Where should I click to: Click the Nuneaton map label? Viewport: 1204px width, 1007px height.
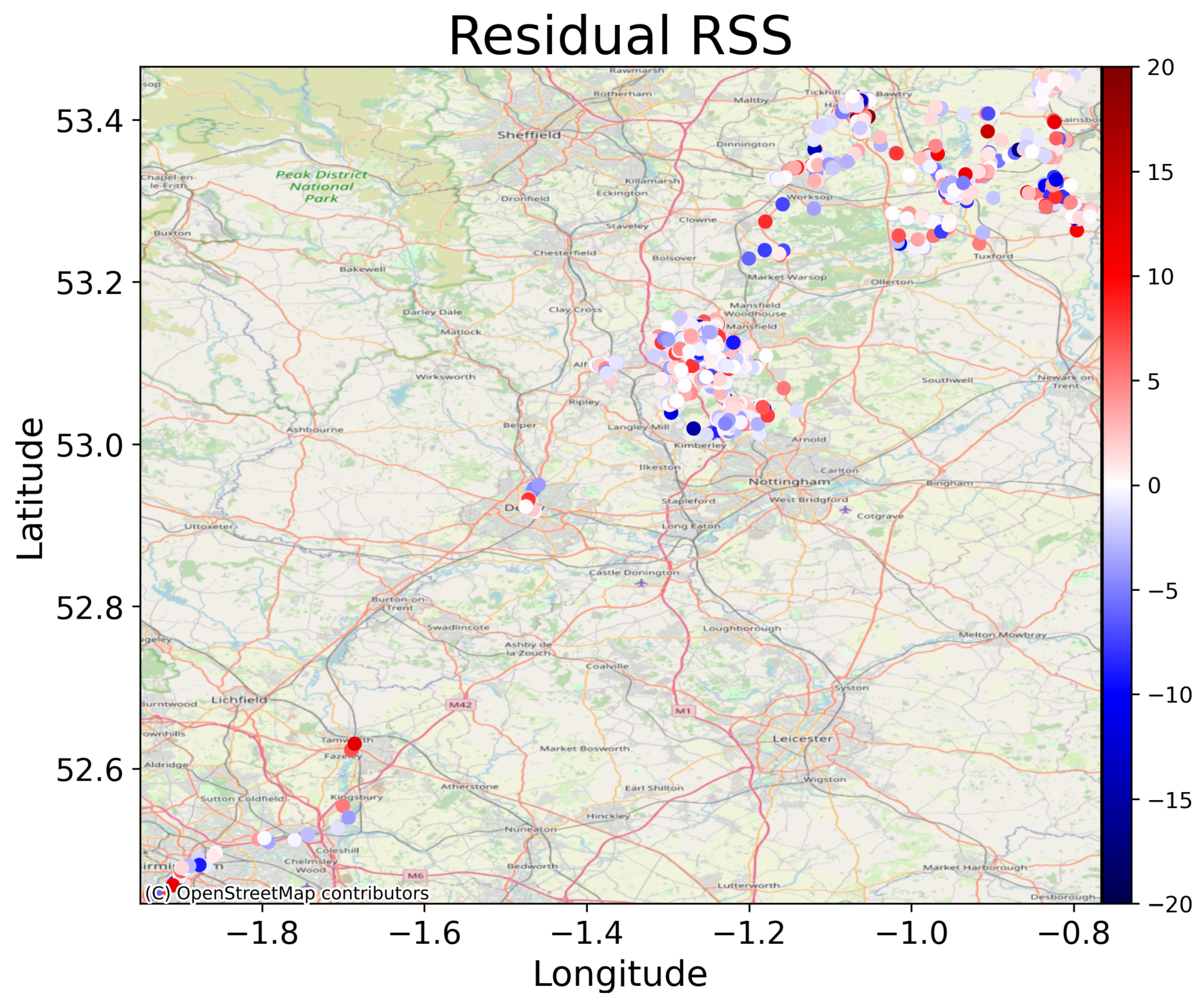point(531,829)
